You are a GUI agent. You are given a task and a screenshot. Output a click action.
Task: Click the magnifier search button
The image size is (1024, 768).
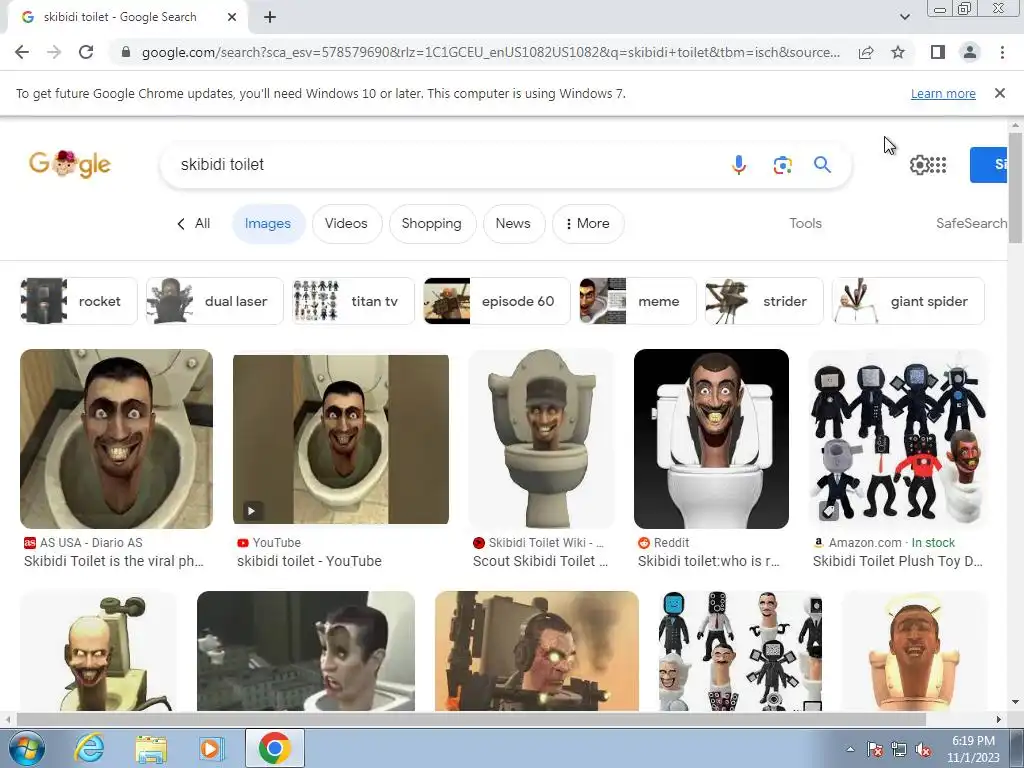[x=822, y=165]
